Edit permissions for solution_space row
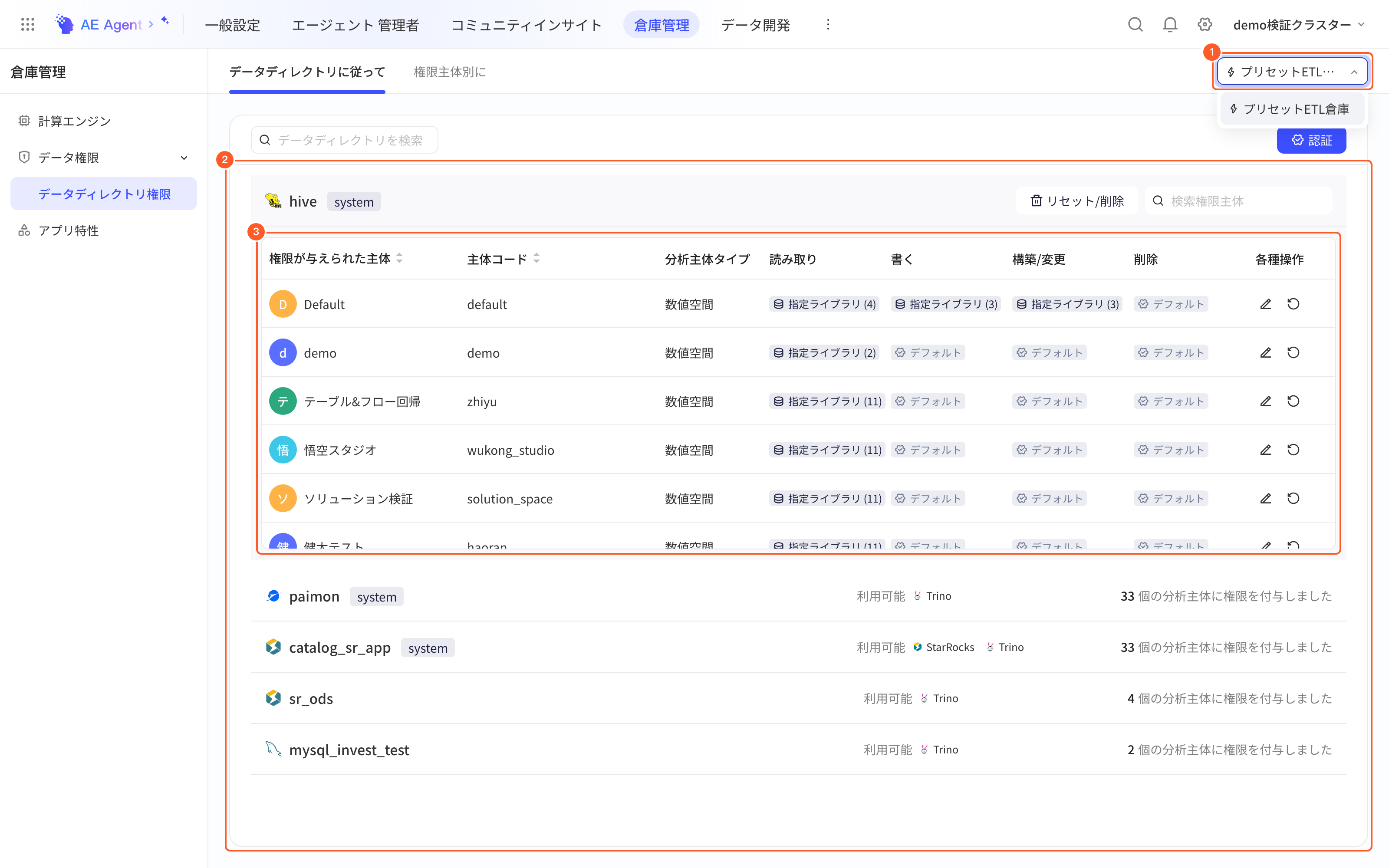1389x868 pixels. (x=1265, y=498)
